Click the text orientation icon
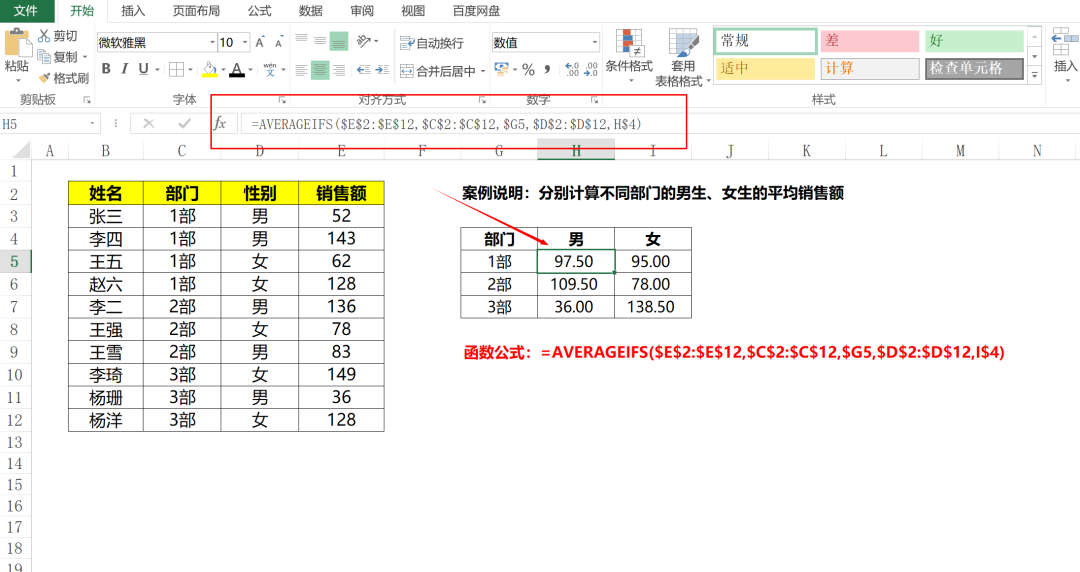The image size is (1080, 572). click(364, 41)
